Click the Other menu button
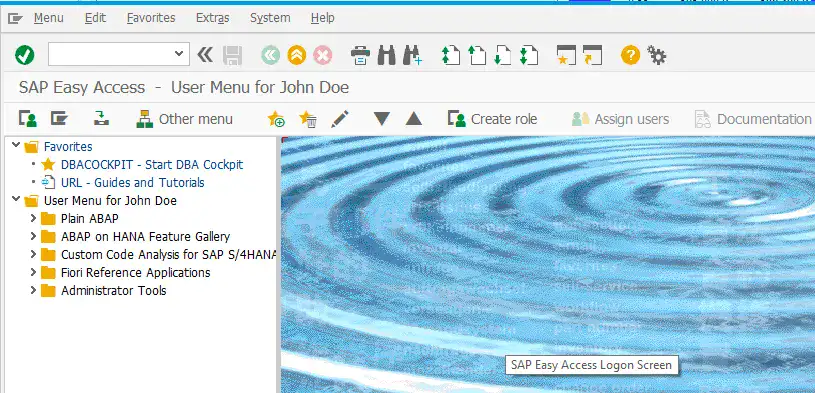 [185, 119]
